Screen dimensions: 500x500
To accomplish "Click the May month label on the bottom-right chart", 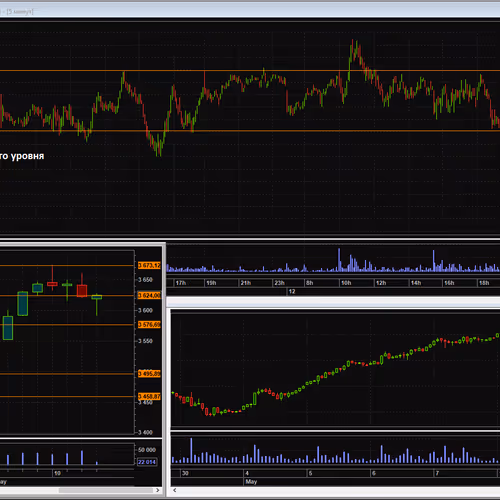I will coord(251,482).
